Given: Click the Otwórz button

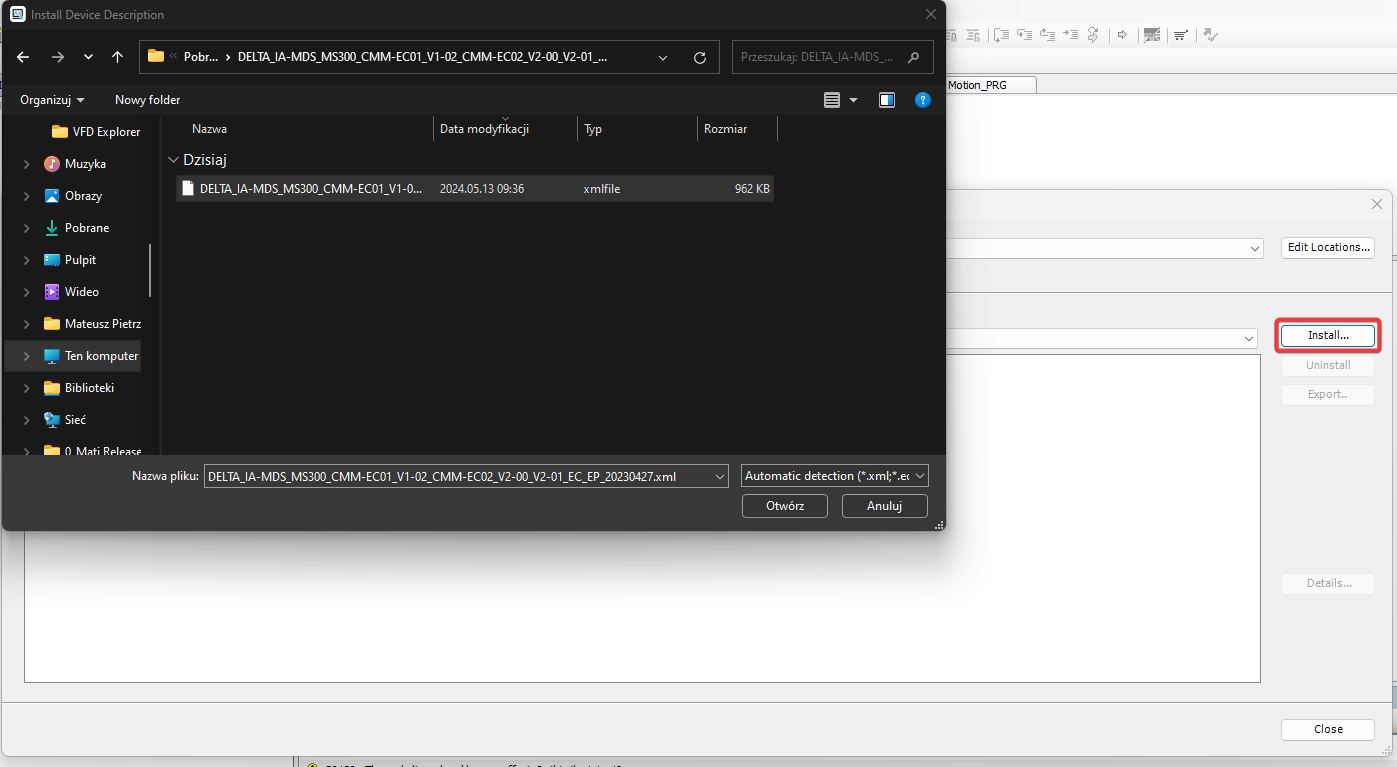Looking at the screenshot, I should (x=784, y=506).
